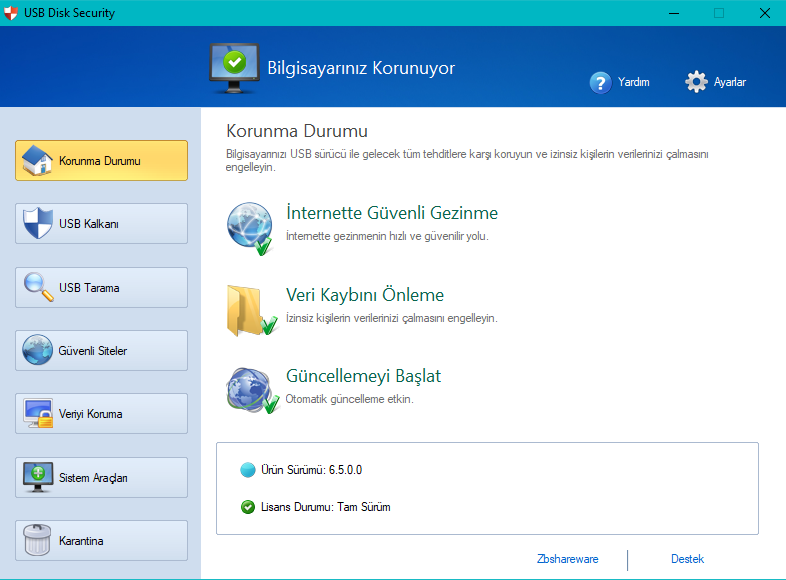Click the green checkmark beside Lisans Durumu
786x580 pixels.
[248, 507]
